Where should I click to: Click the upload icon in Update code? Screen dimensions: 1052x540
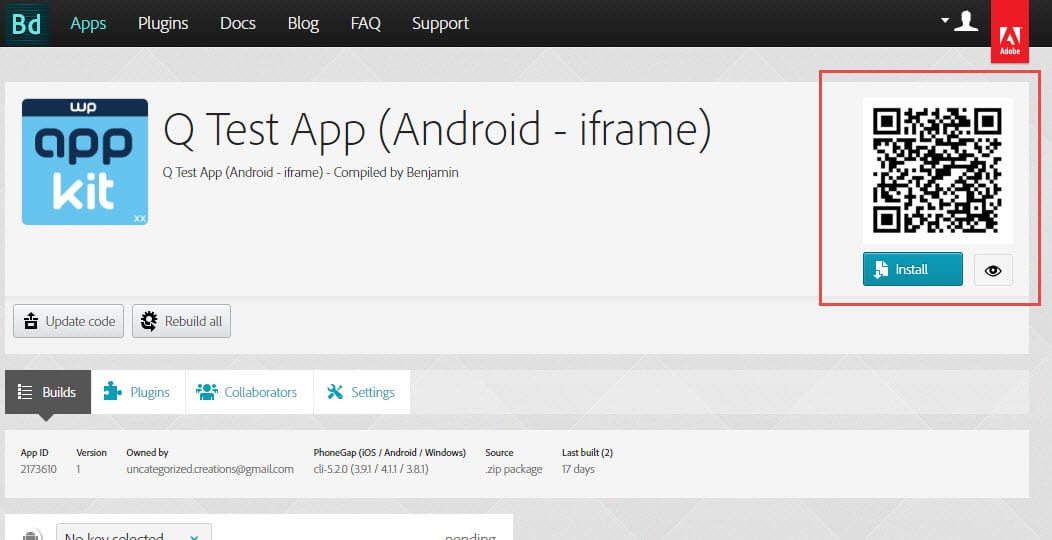pos(31,321)
